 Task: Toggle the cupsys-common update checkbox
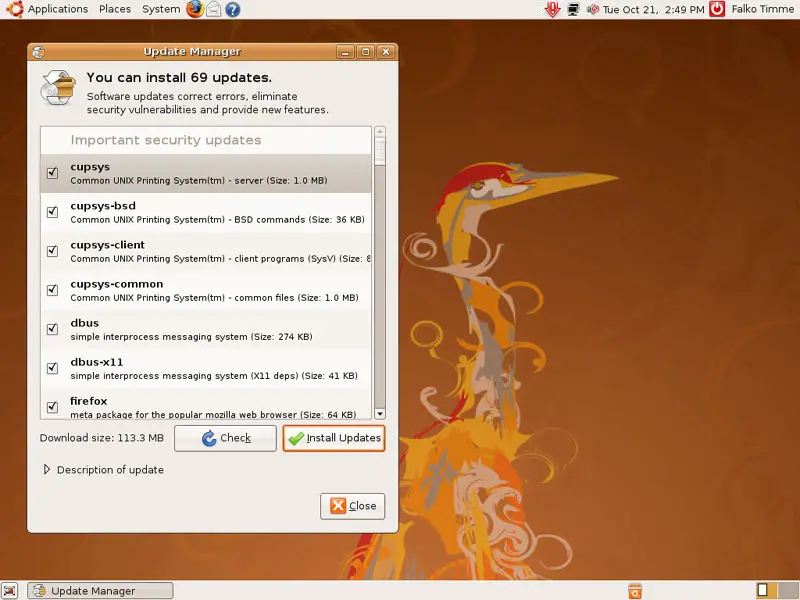(53, 290)
